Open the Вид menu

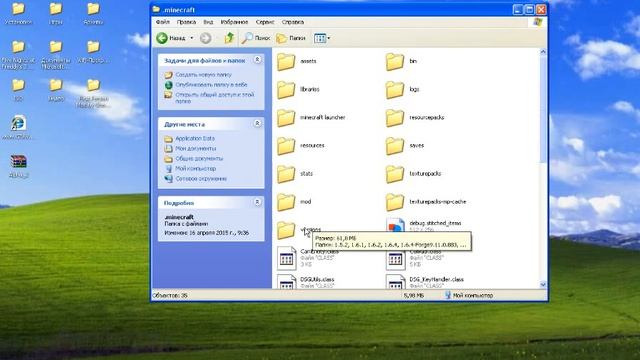pyautogui.click(x=208, y=22)
